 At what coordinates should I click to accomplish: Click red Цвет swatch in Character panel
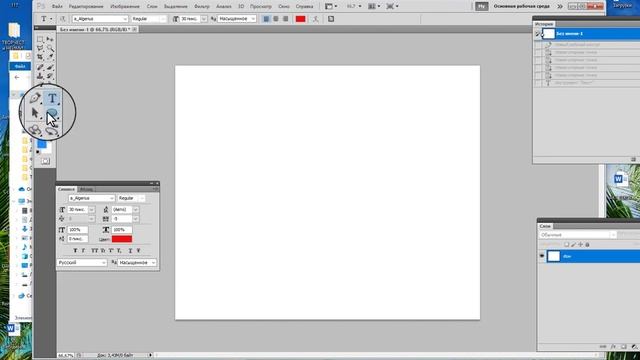(122, 239)
